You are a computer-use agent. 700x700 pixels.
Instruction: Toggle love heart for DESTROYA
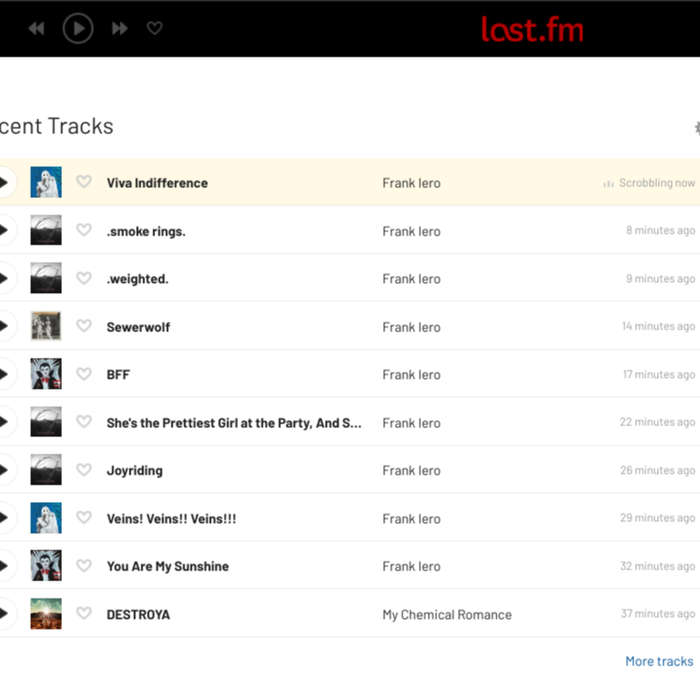click(x=84, y=614)
